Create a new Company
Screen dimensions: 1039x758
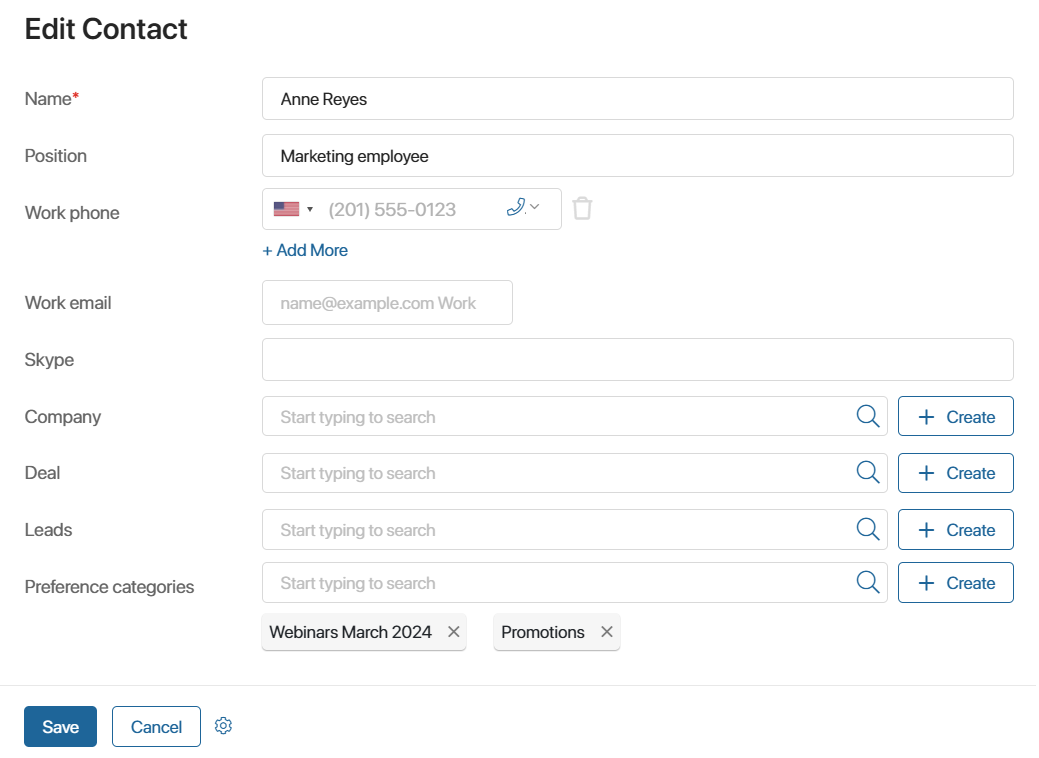956,416
